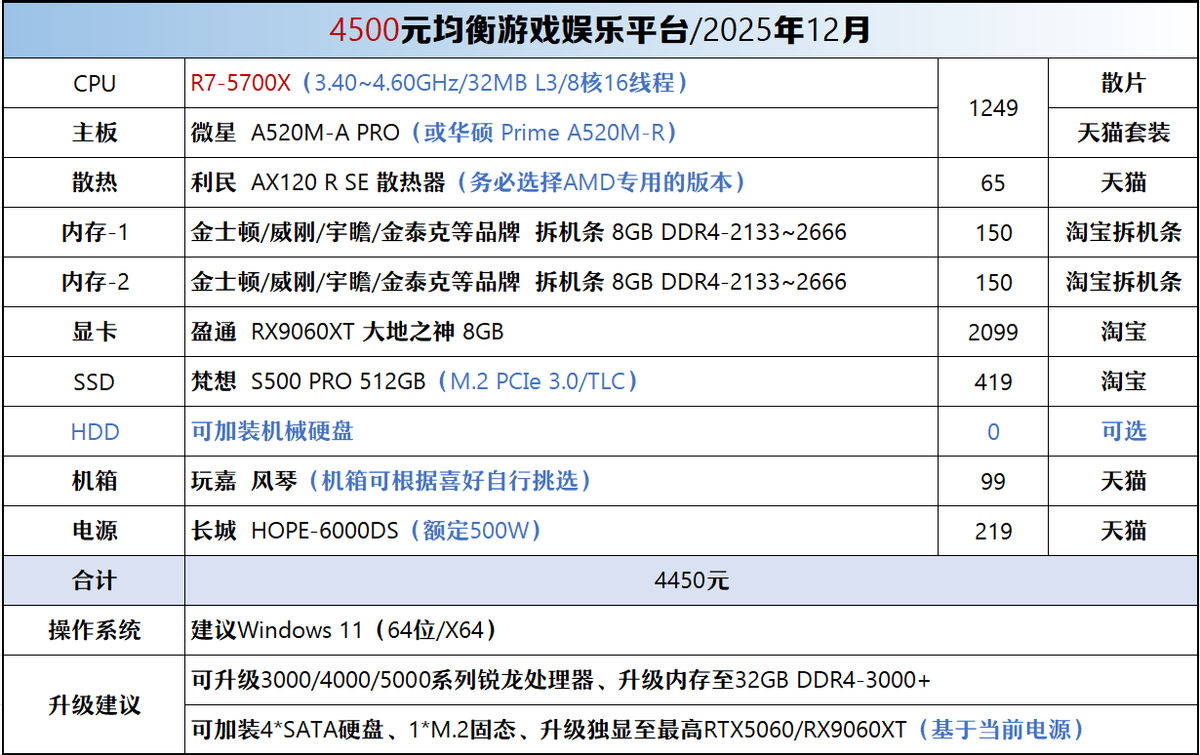The height and width of the screenshot is (755, 1200).
Task: Click price "150" in 内存-1 row
Action: (x=993, y=233)
